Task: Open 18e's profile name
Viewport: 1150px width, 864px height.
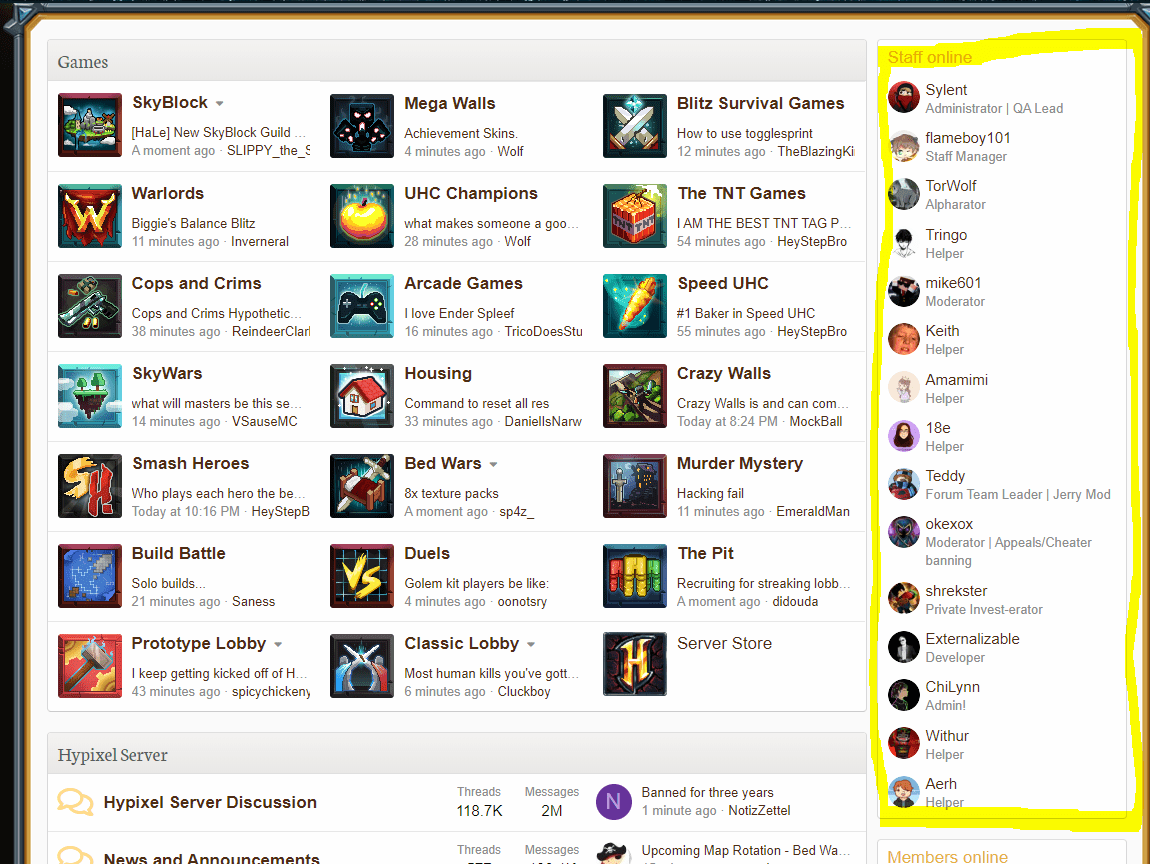Action: point(937,428)
